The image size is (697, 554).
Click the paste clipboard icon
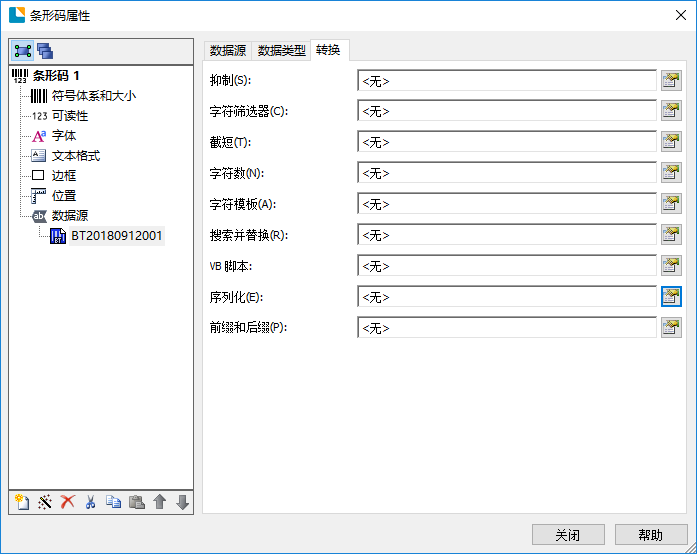point(136,502)
